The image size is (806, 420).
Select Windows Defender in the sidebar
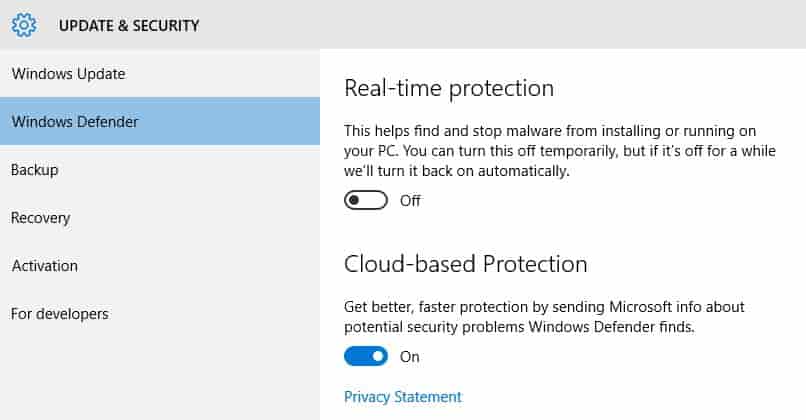click(x=160, y=121)
